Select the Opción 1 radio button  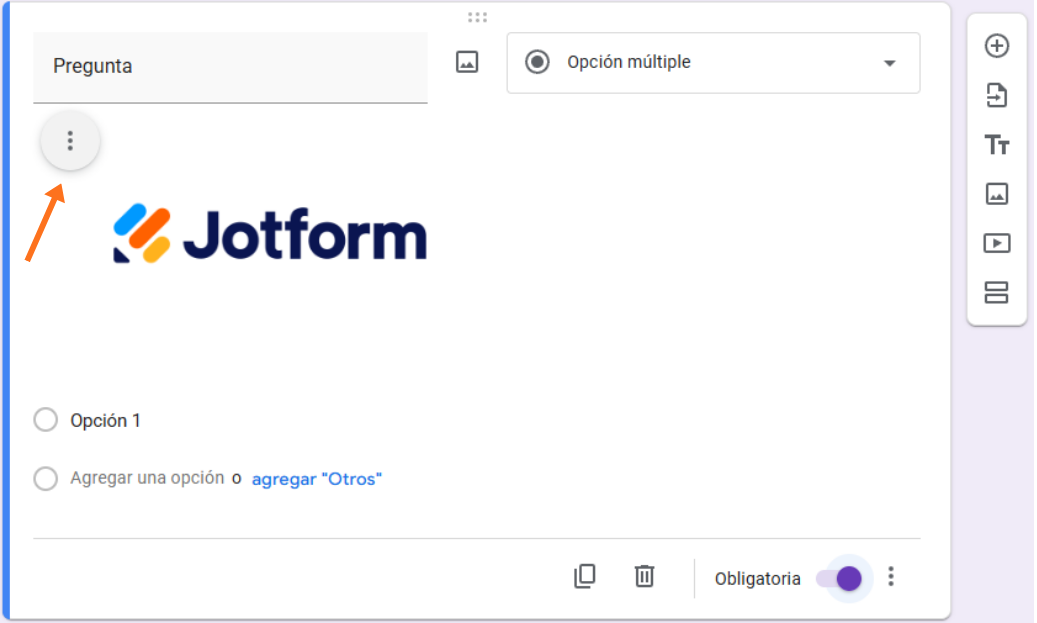pos(45,419)
